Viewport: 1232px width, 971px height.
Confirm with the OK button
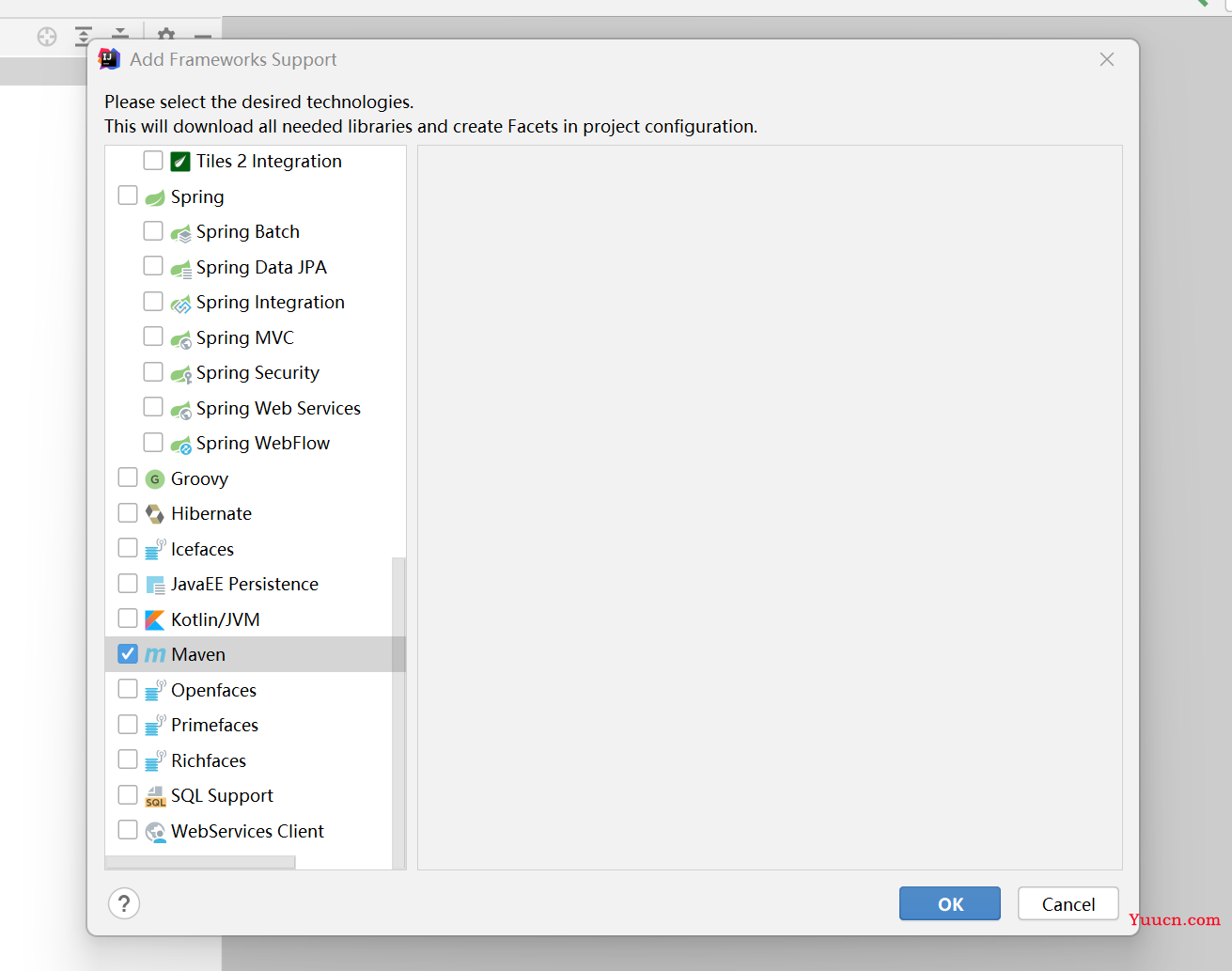pyautogui.click(x=950, y=904)
